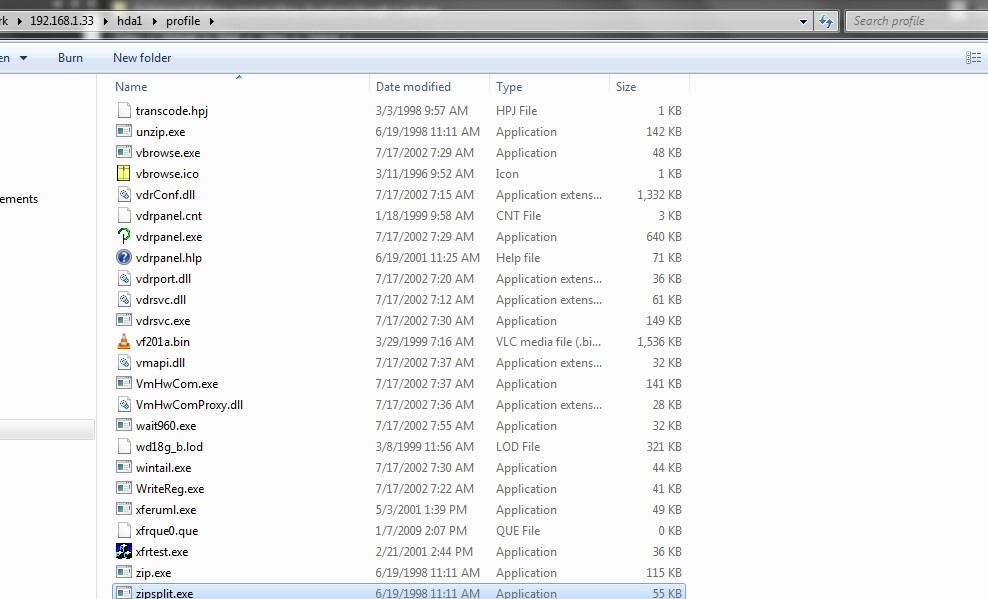Expand the arrow after hda1 in breadcrumb
Viewport: 988px width, 599px height.
tap(155, 21)
